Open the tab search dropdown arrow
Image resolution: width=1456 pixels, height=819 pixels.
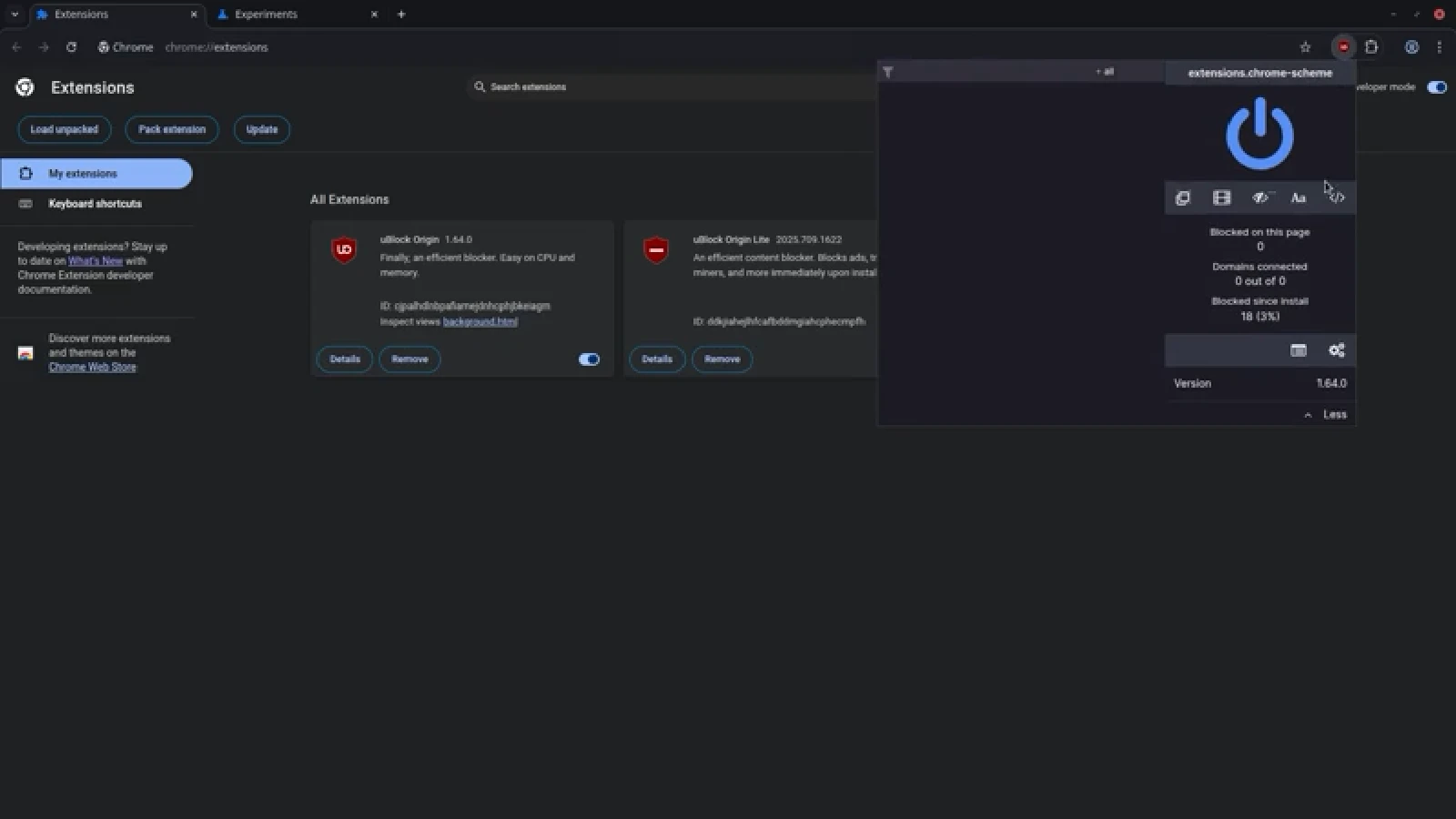(15, 15)
